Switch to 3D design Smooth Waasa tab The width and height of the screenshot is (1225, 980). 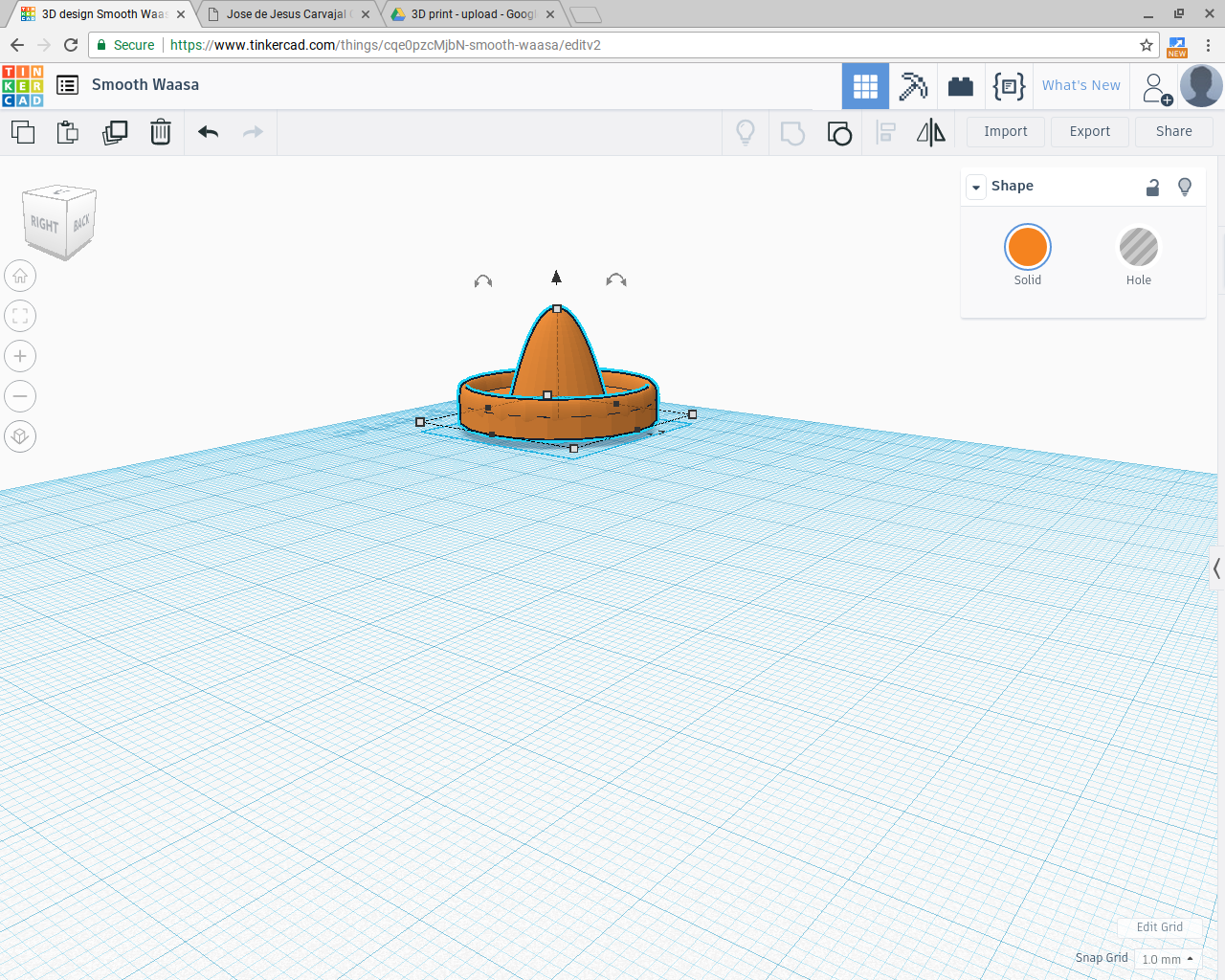point(103,14)
